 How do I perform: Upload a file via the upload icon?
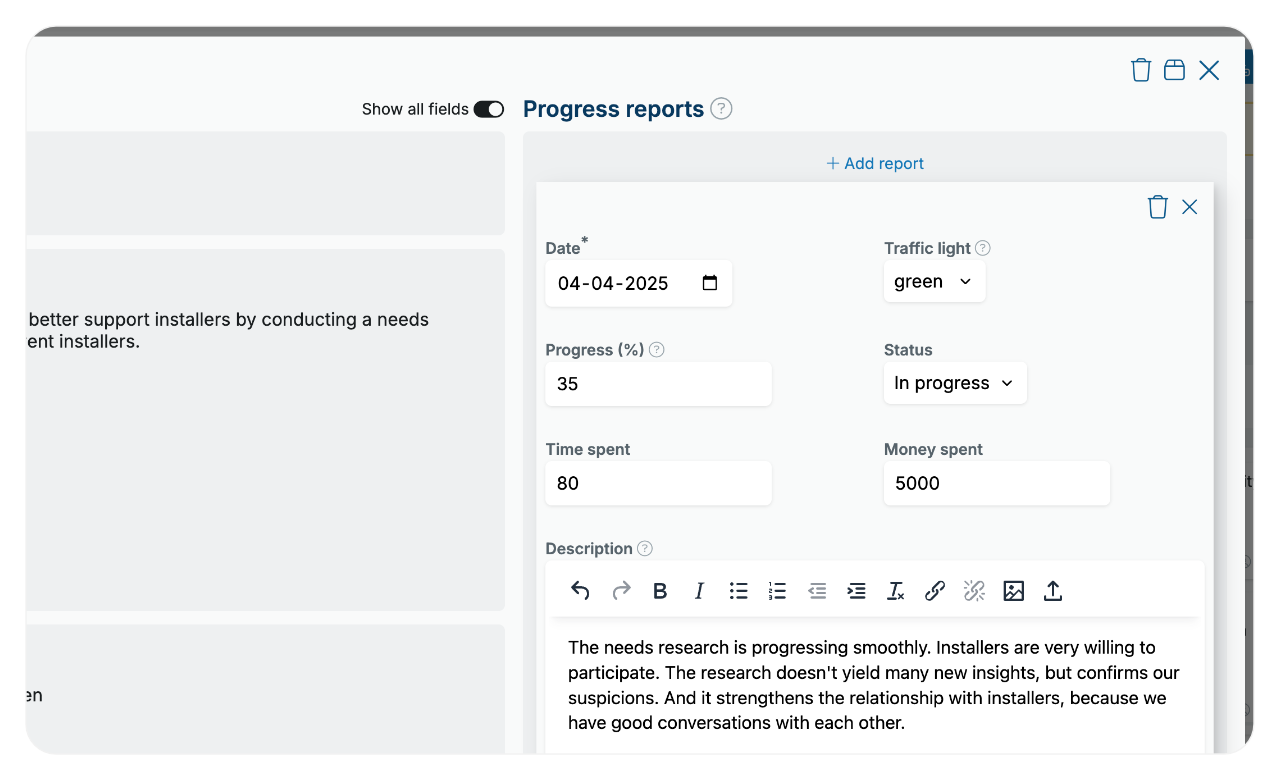1053,591
